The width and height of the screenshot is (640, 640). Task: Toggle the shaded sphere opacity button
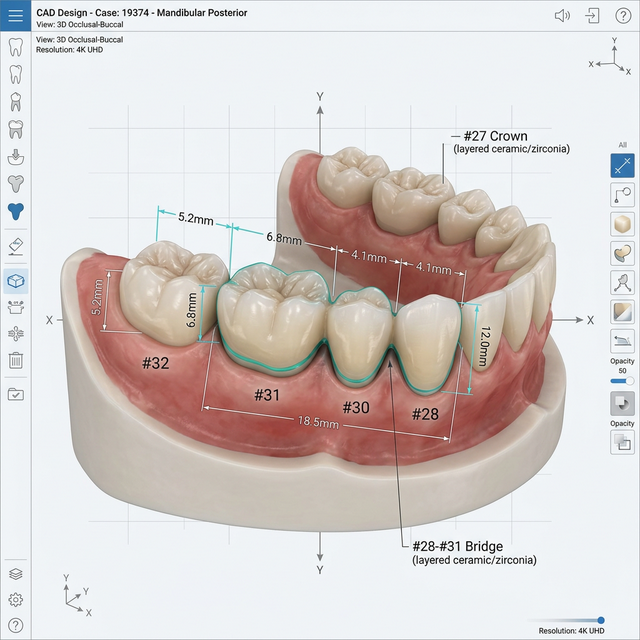tap(622, 403)
